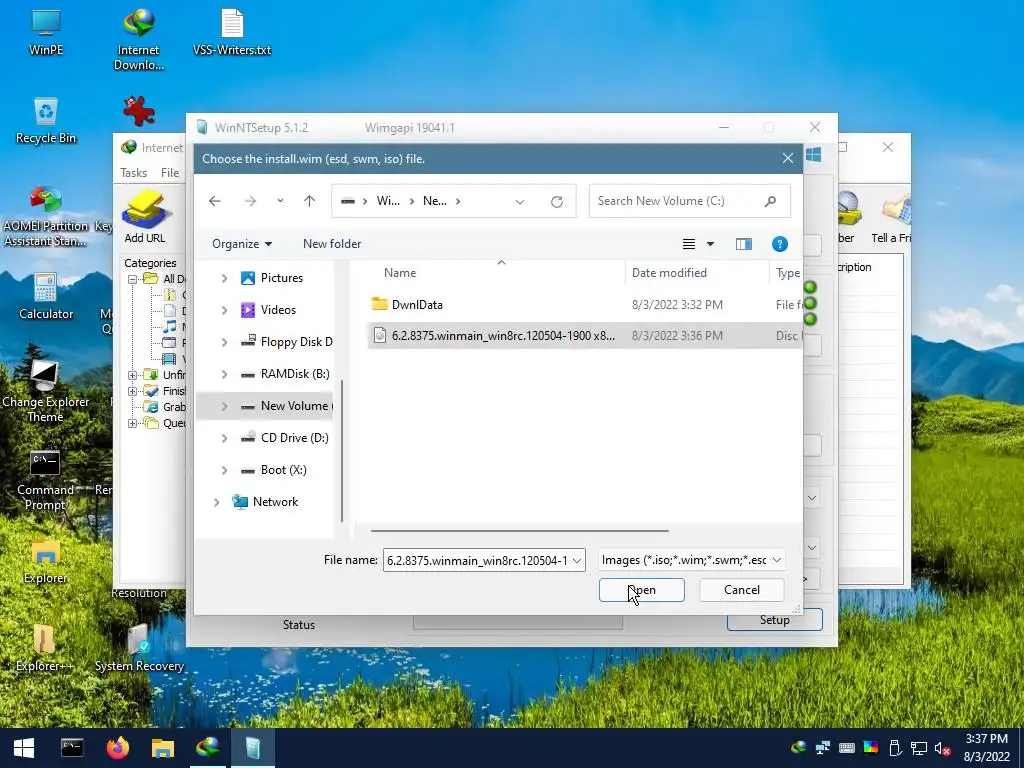Click navigation pane vertical scrollbar

(x=342, y=451)
